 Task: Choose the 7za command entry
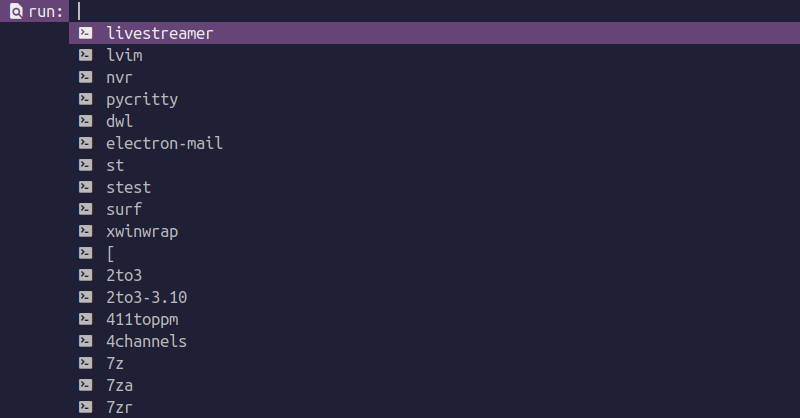434,385
